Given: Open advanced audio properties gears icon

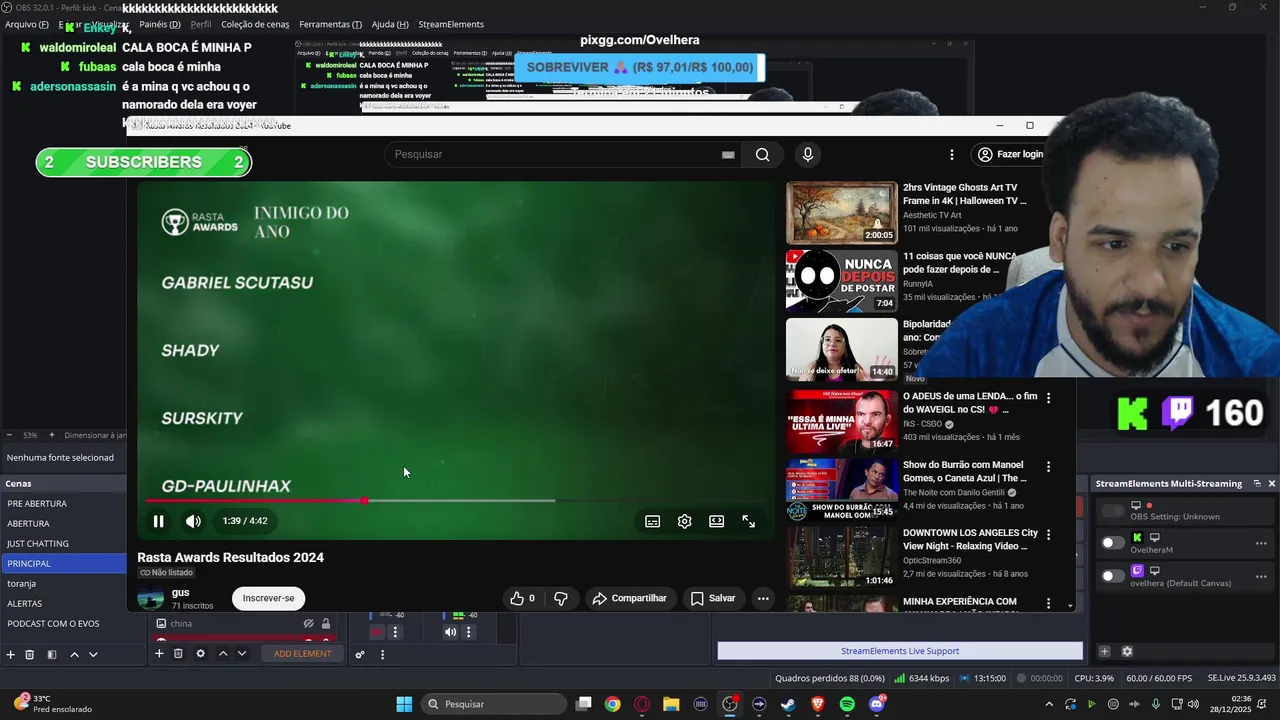Looking at the screenshot, I should pos(360,654).
